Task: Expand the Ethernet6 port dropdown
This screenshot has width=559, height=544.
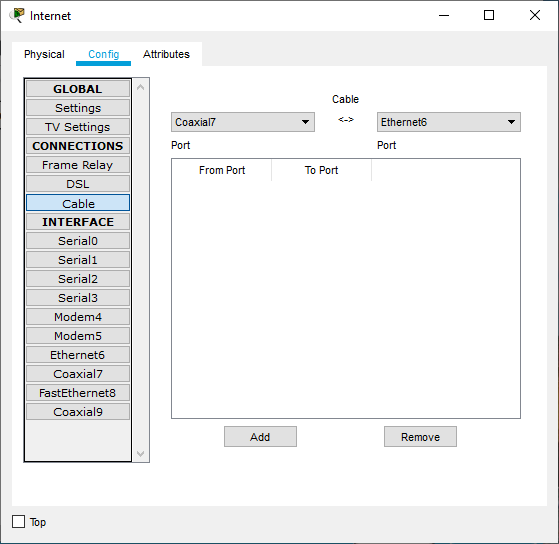Action: 449,122
